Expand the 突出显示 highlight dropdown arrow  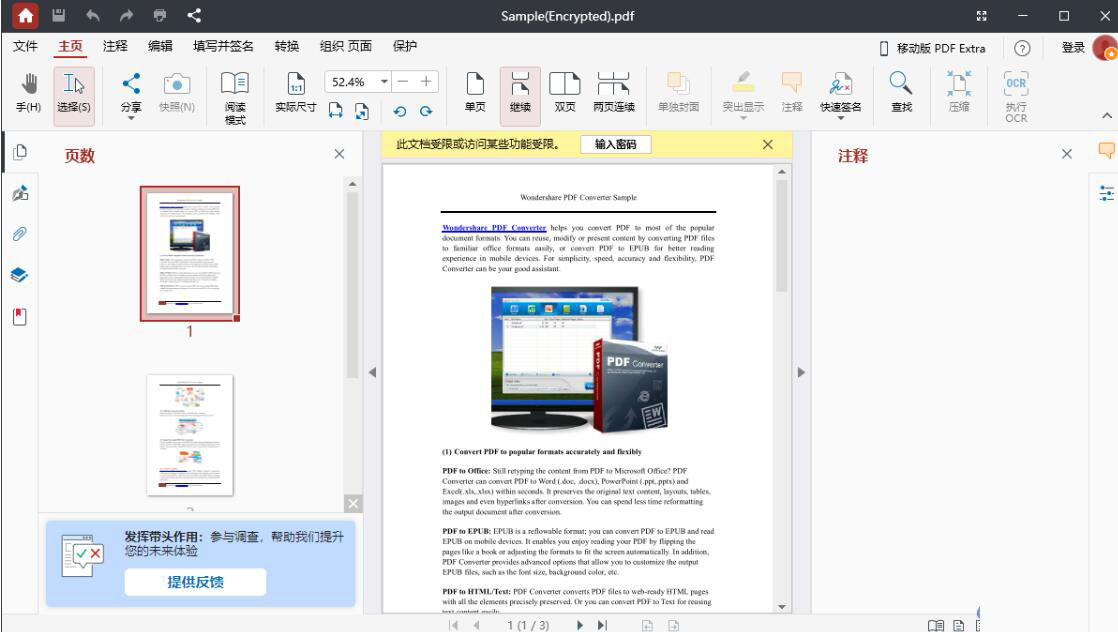point(743,118)
